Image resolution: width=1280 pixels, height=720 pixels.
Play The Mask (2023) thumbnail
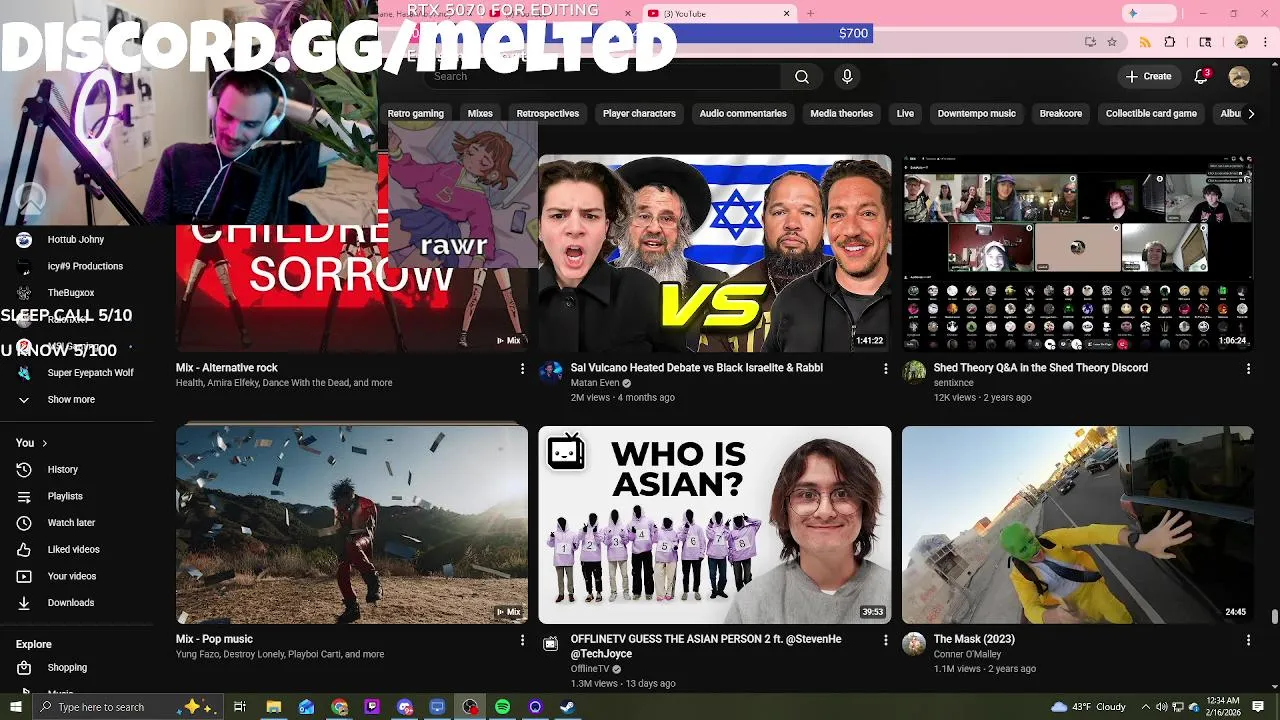[x=1078, y=525]
